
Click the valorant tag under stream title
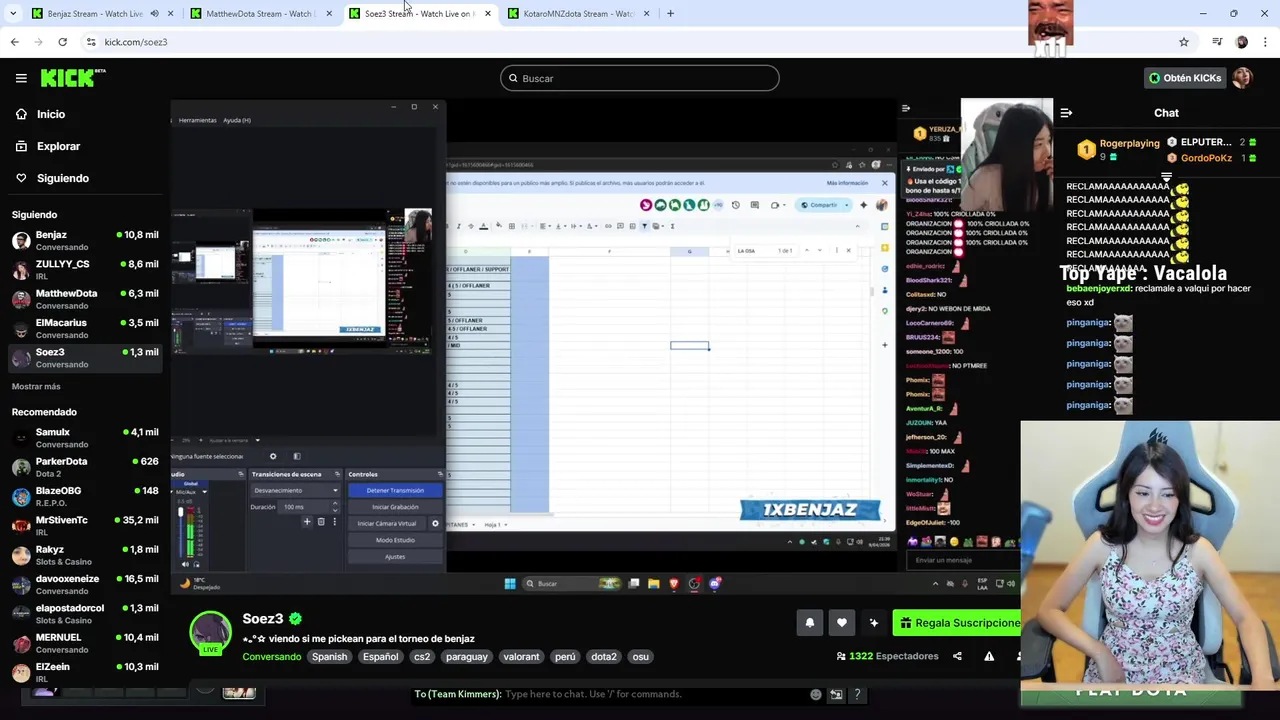(x=521, y=657)
